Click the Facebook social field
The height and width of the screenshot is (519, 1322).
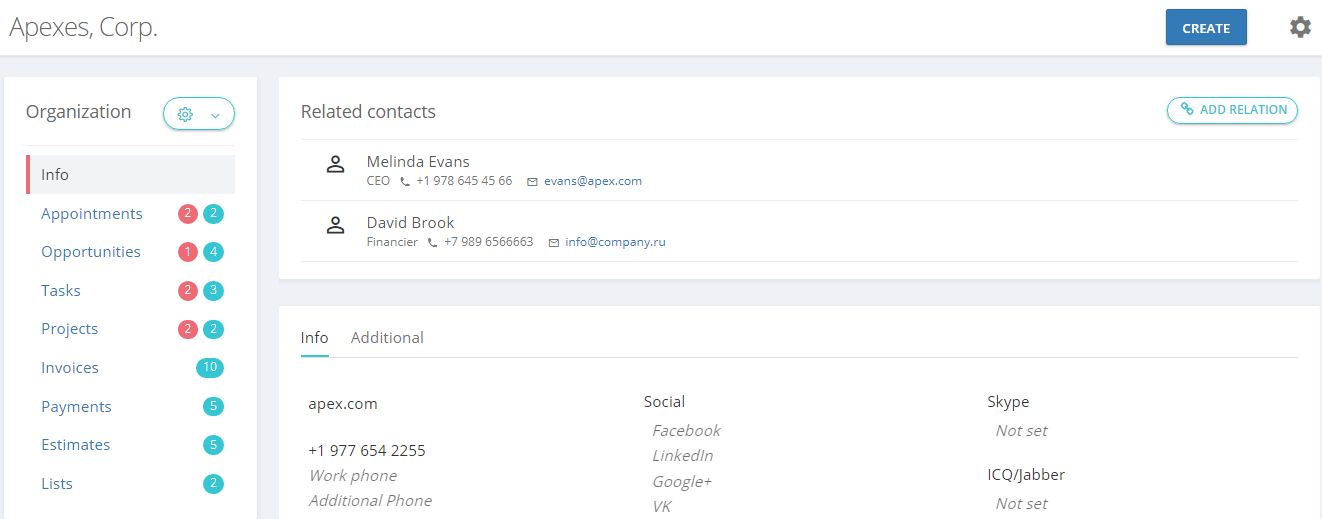(686, 431)
